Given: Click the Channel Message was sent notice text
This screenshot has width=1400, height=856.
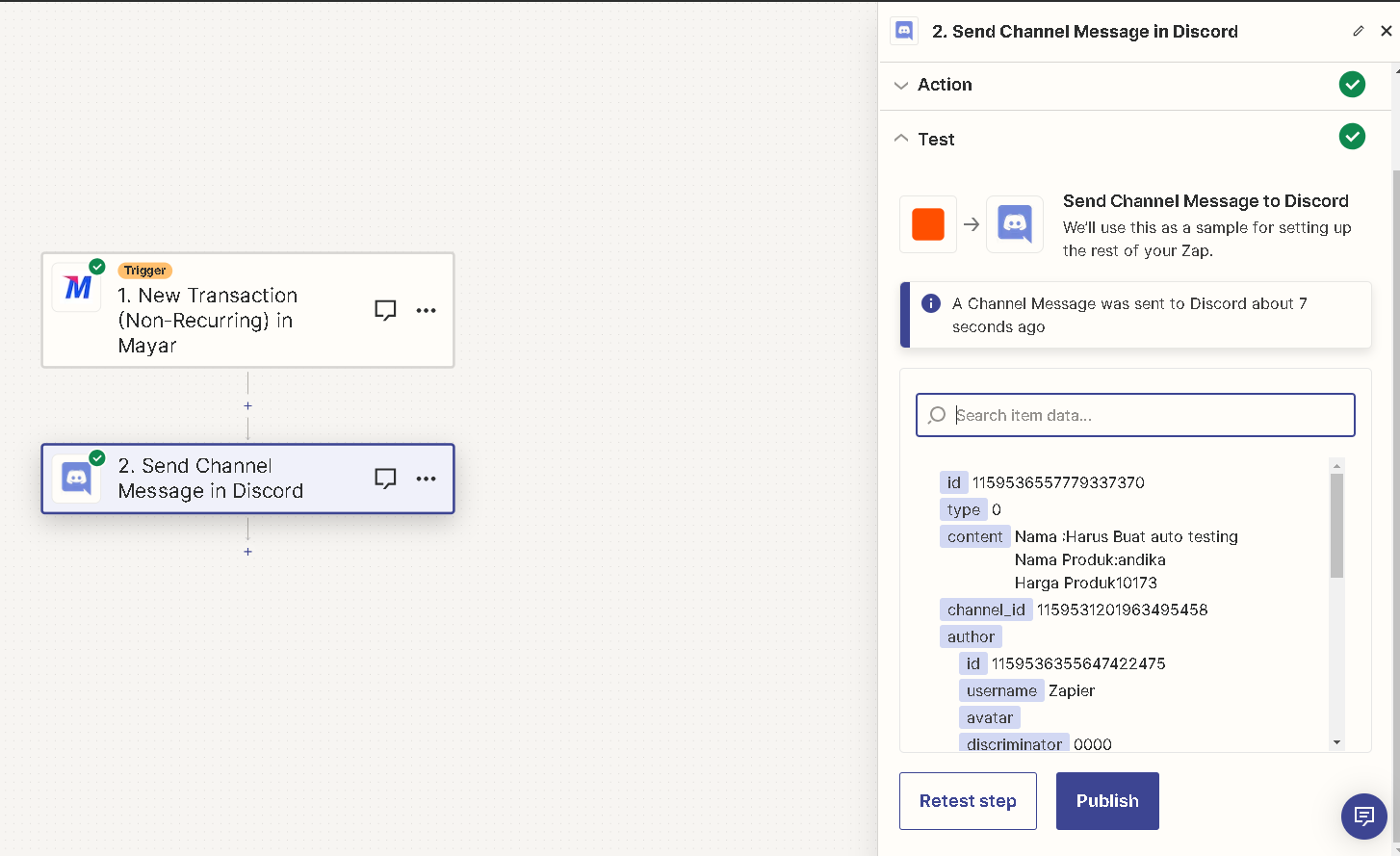Looking at the screenshot, I should pos(1129,315).
